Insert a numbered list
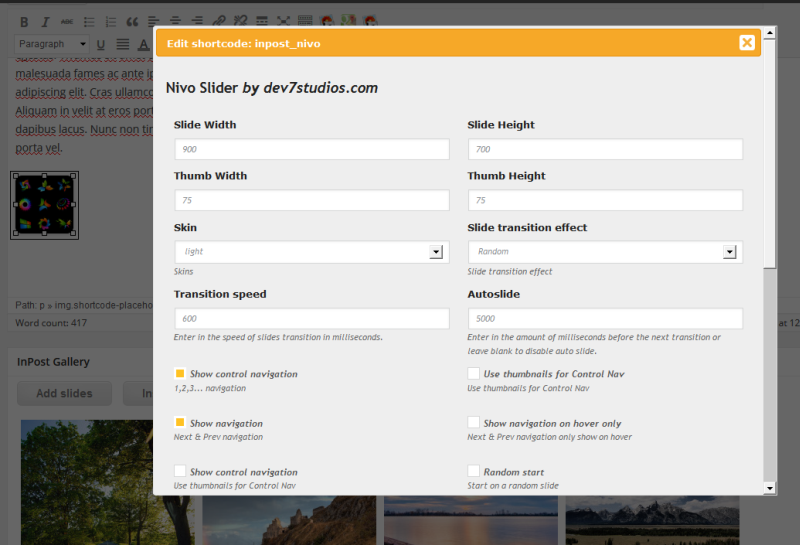800x545 pixels. coord(111,22)
